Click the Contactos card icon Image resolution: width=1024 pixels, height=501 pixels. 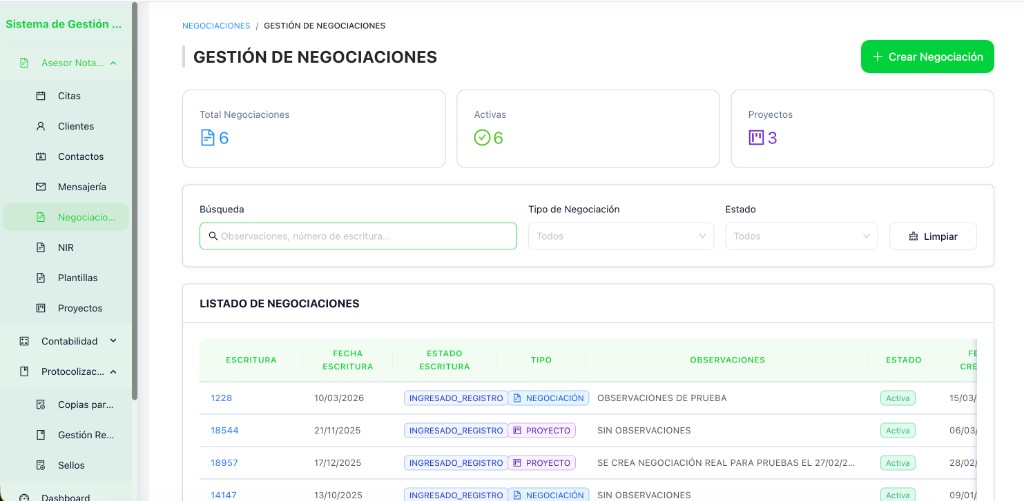pos(40,157)
